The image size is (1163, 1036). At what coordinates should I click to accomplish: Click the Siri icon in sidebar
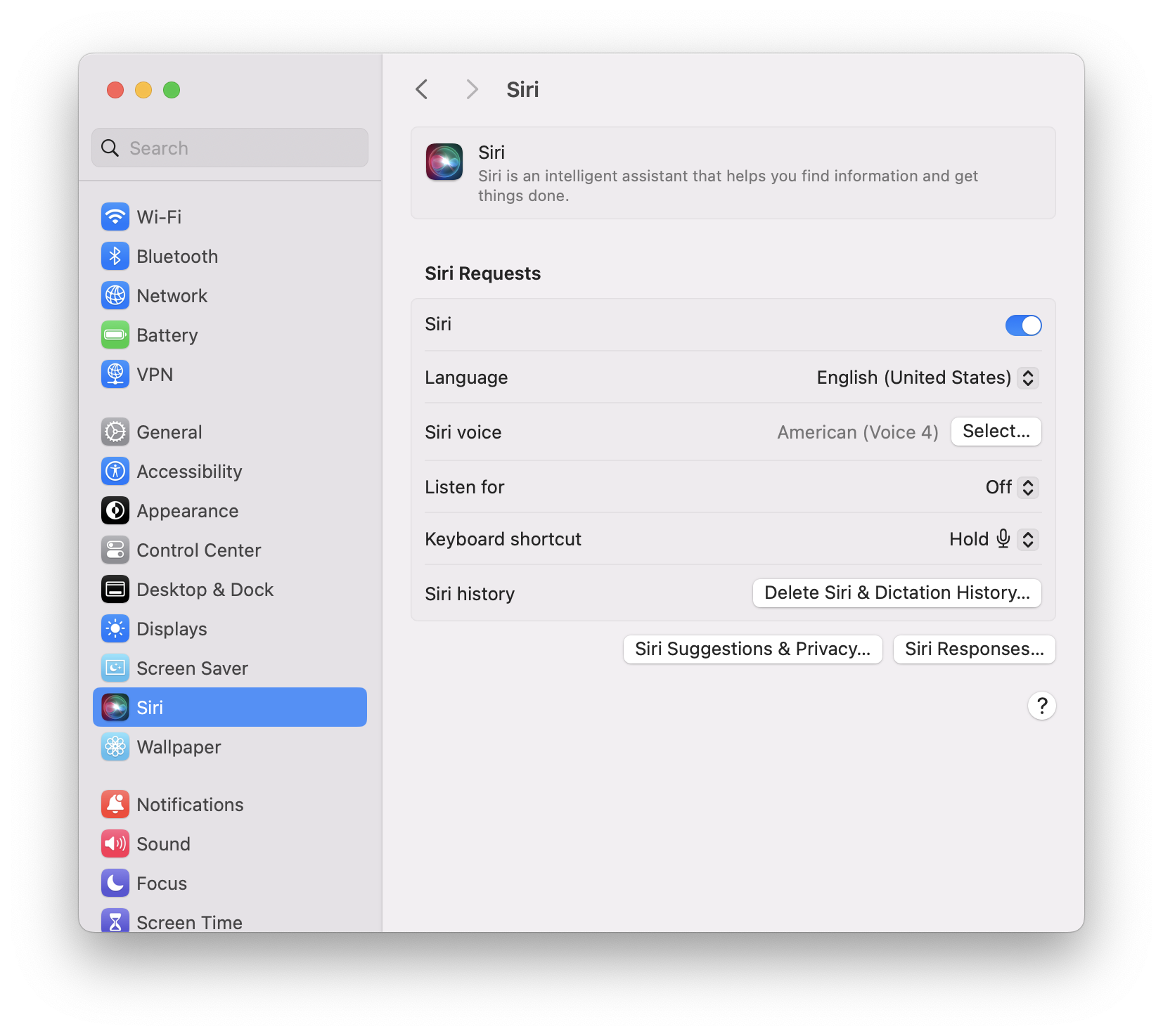tap(115, 707)
